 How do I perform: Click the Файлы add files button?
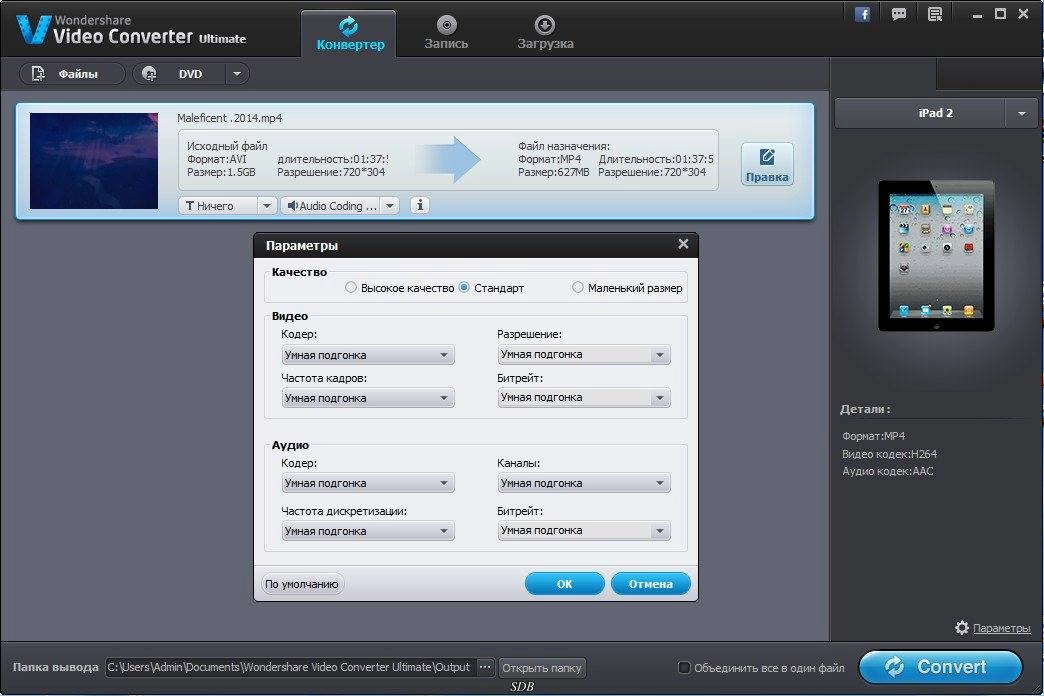pos(72,74)
